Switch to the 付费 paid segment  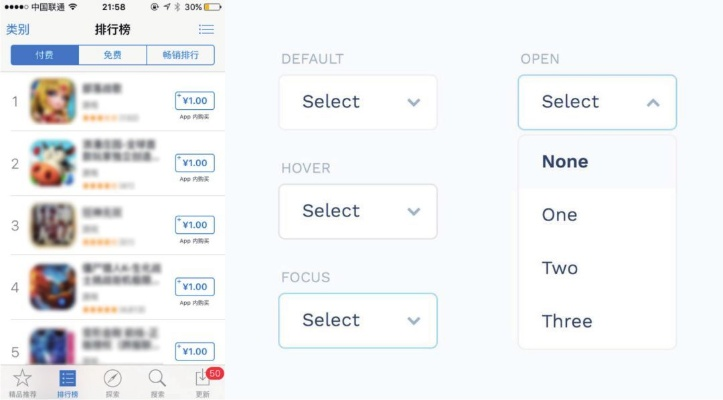point(44,55)
